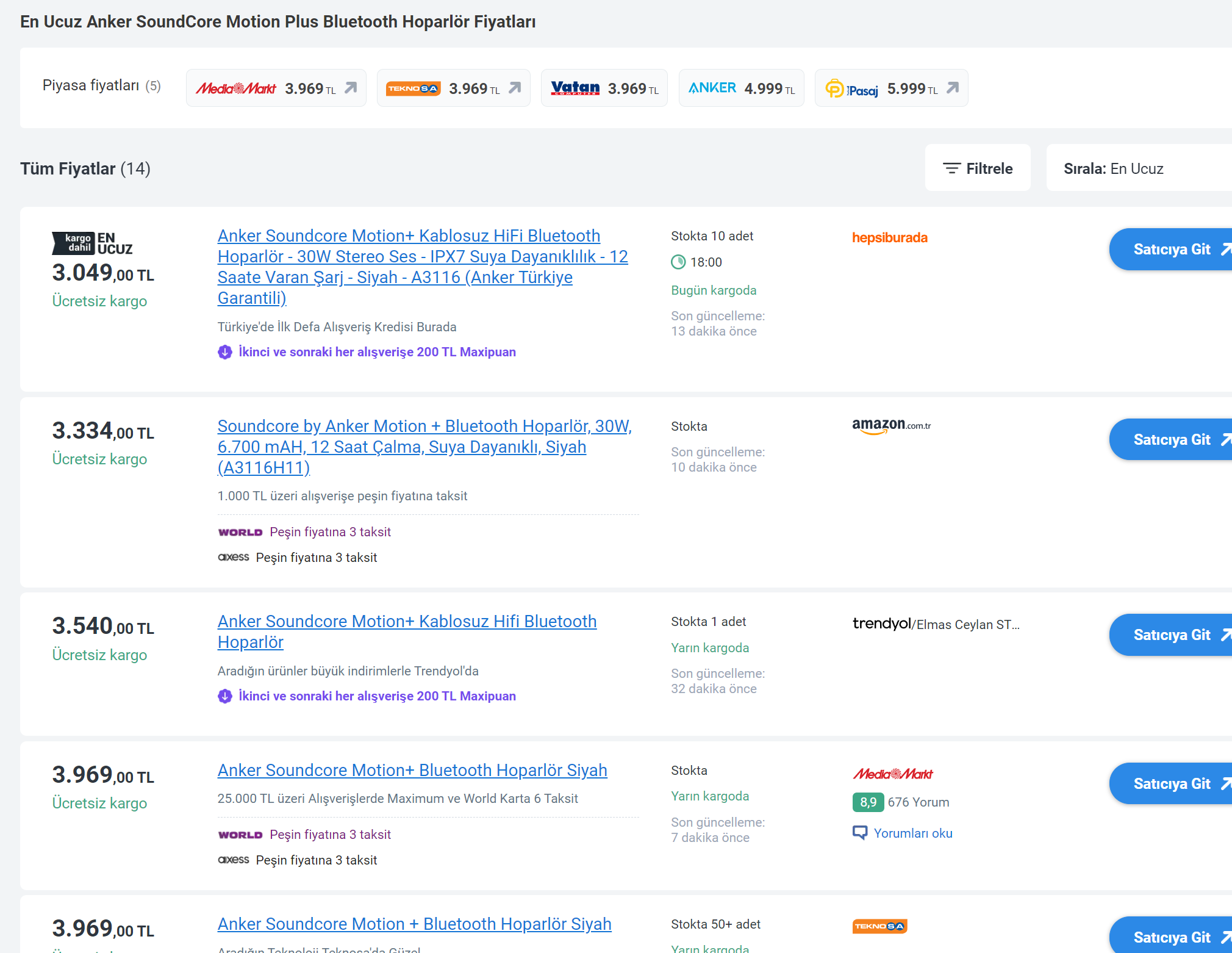This screenshot has height=953, width=1232.
Task: Click the Elmas Ceylan seller name
Action: click(968, 624)
